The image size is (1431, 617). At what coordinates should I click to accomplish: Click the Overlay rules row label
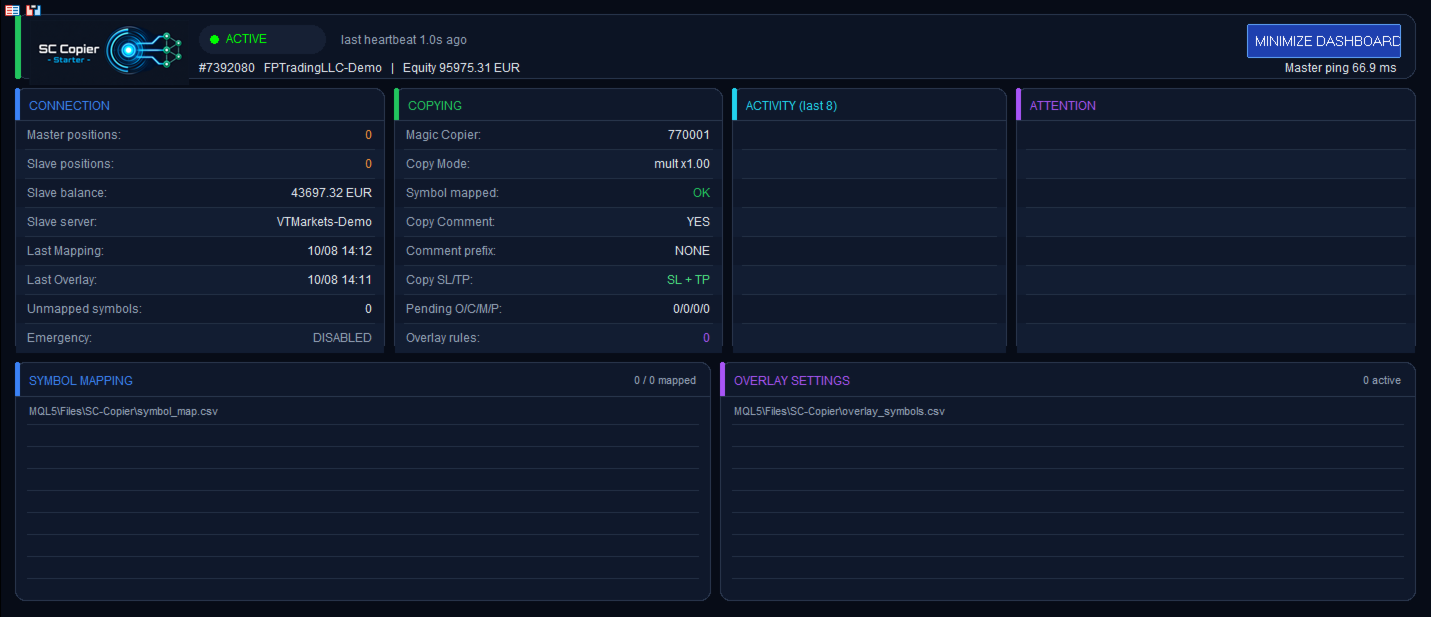443,338
